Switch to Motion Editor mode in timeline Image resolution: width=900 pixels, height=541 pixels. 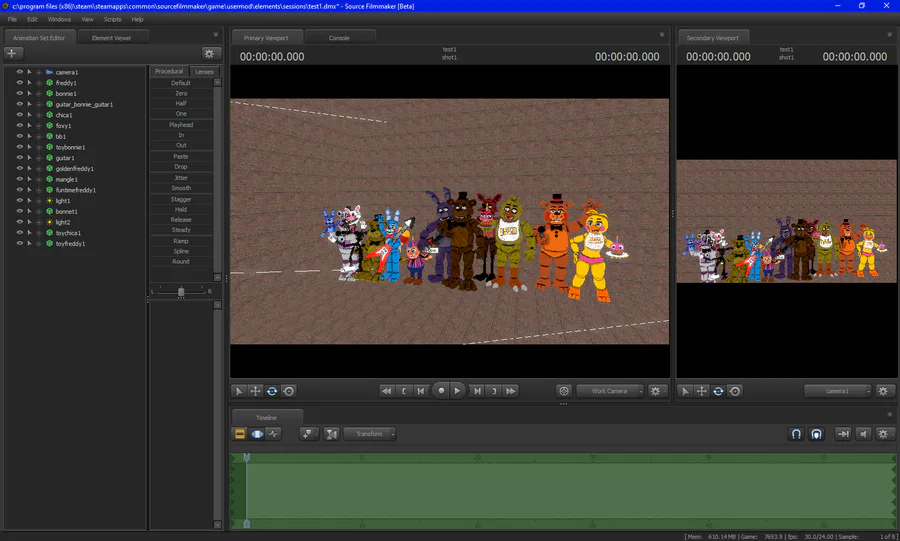257,434
